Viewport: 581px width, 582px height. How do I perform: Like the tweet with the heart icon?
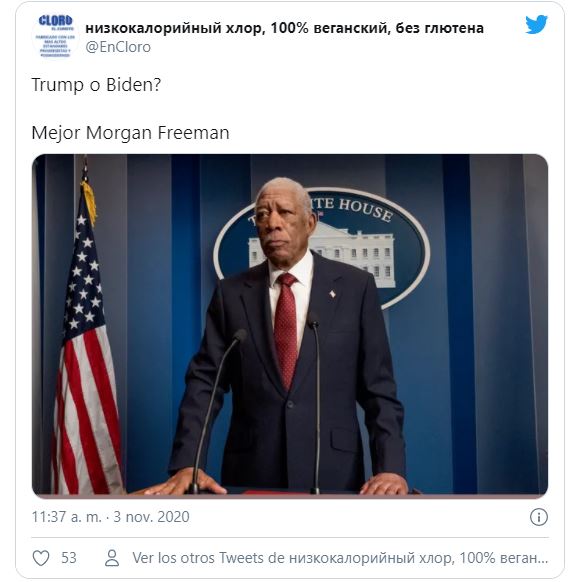[x=41, y=558]
